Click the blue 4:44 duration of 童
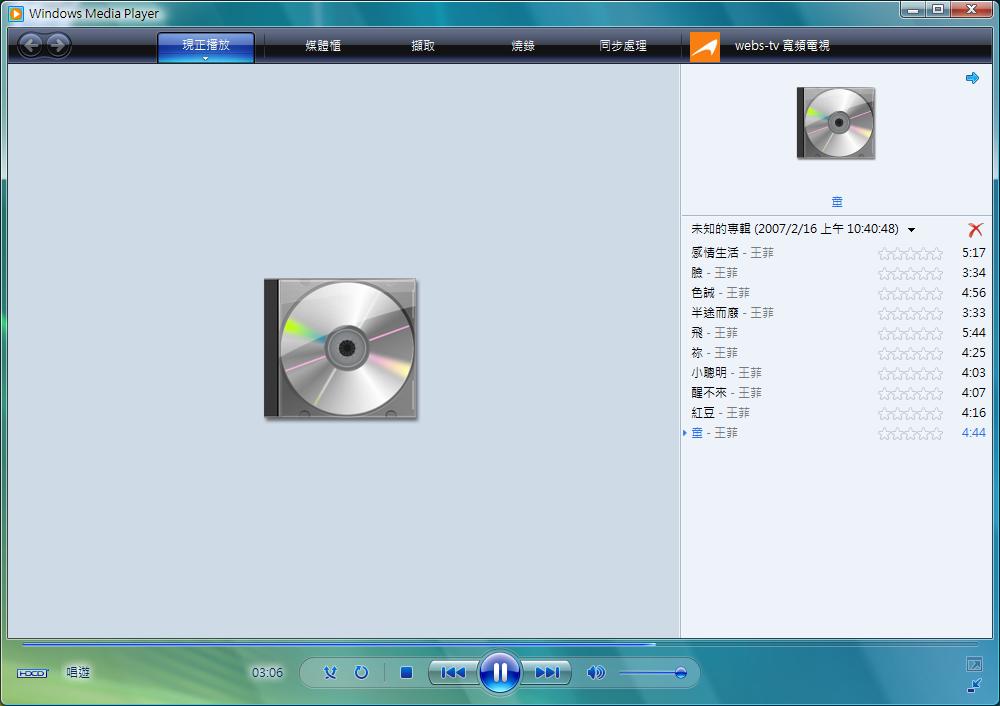 coord(973,433)
